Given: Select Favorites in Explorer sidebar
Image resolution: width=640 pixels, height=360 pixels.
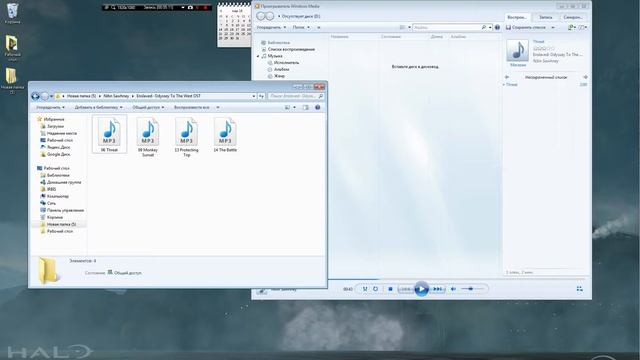Looking at the screenshot, I should point(51,119).
